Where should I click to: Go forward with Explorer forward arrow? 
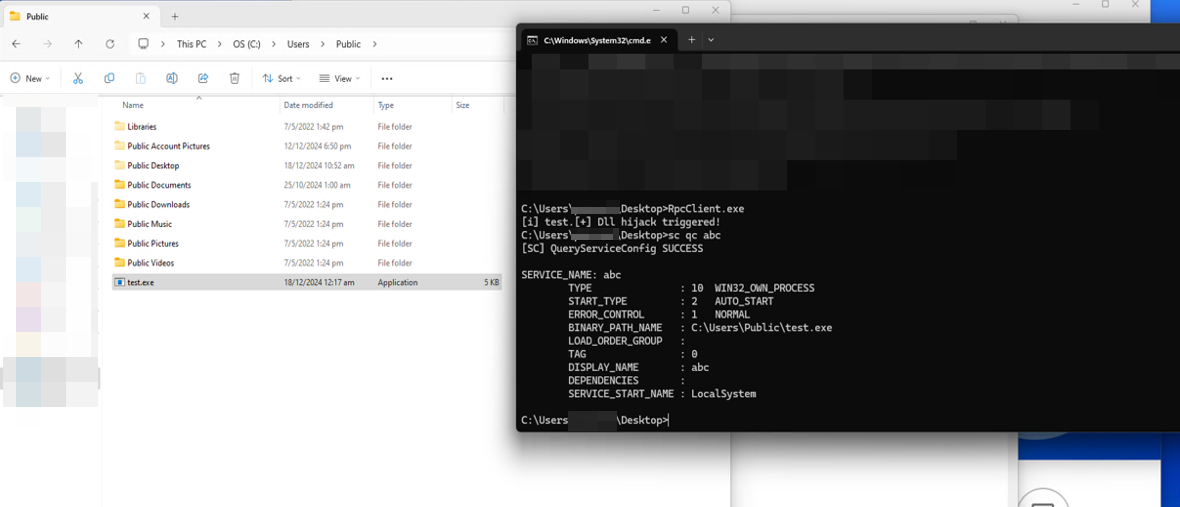[48, 44]
